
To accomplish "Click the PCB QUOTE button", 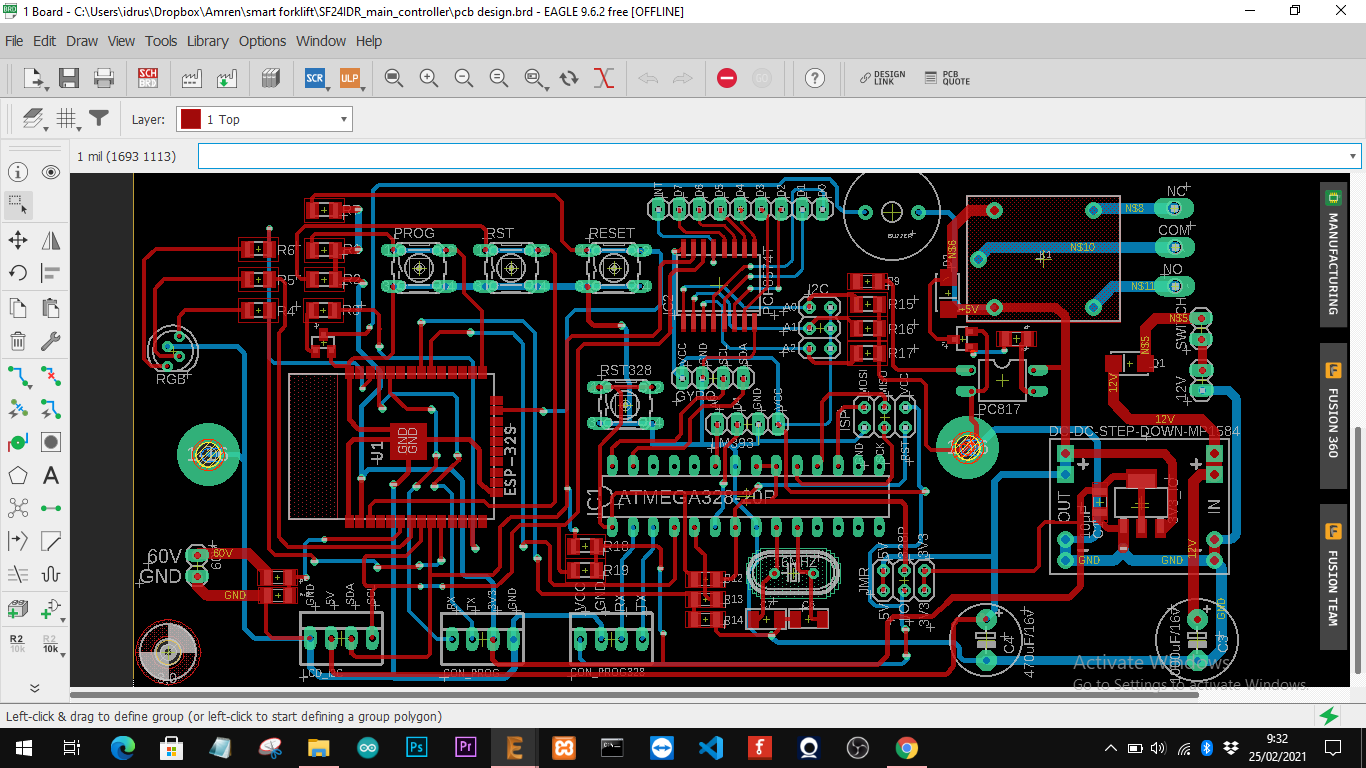I will (x=946, y=78).
